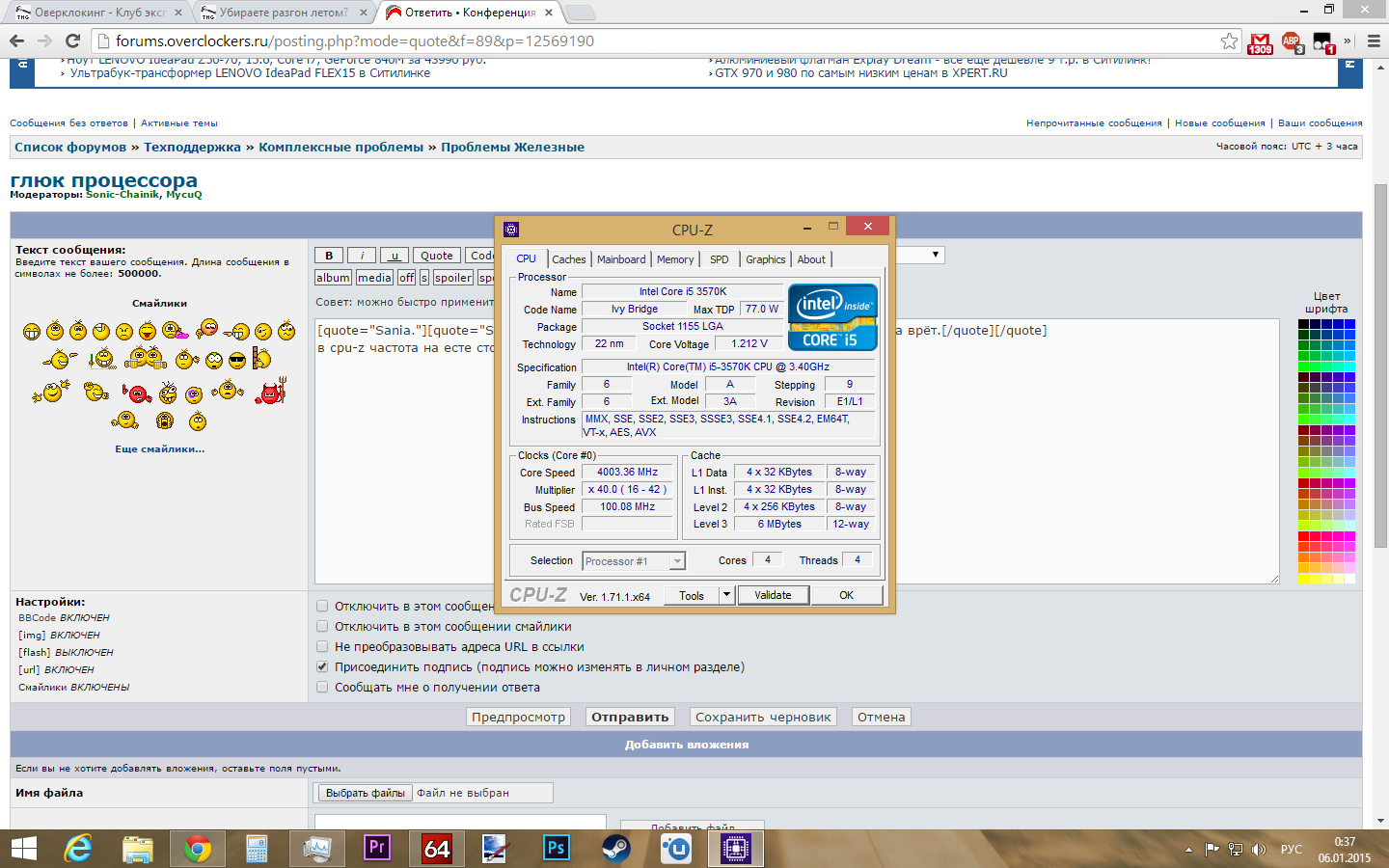Image resolution: width=1389 pixels, height=868 pixels.
Task: Open Photoshop from taskbar
Action: tap(557, 849)
